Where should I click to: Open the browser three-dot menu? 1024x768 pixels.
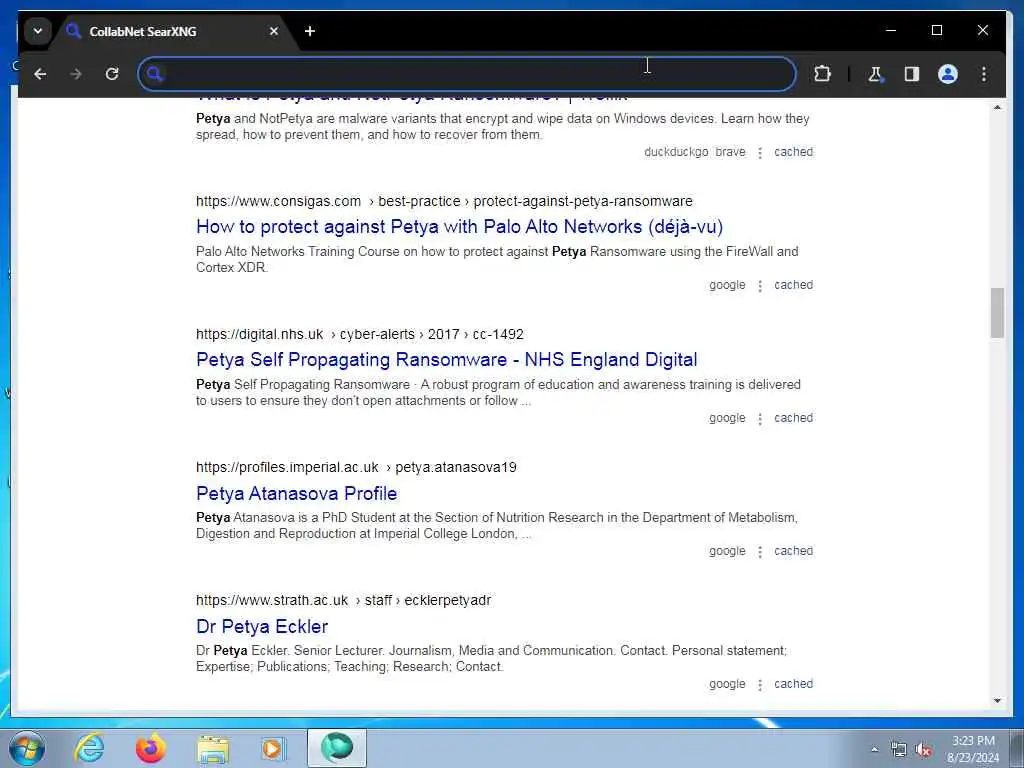tap(984, 74)
